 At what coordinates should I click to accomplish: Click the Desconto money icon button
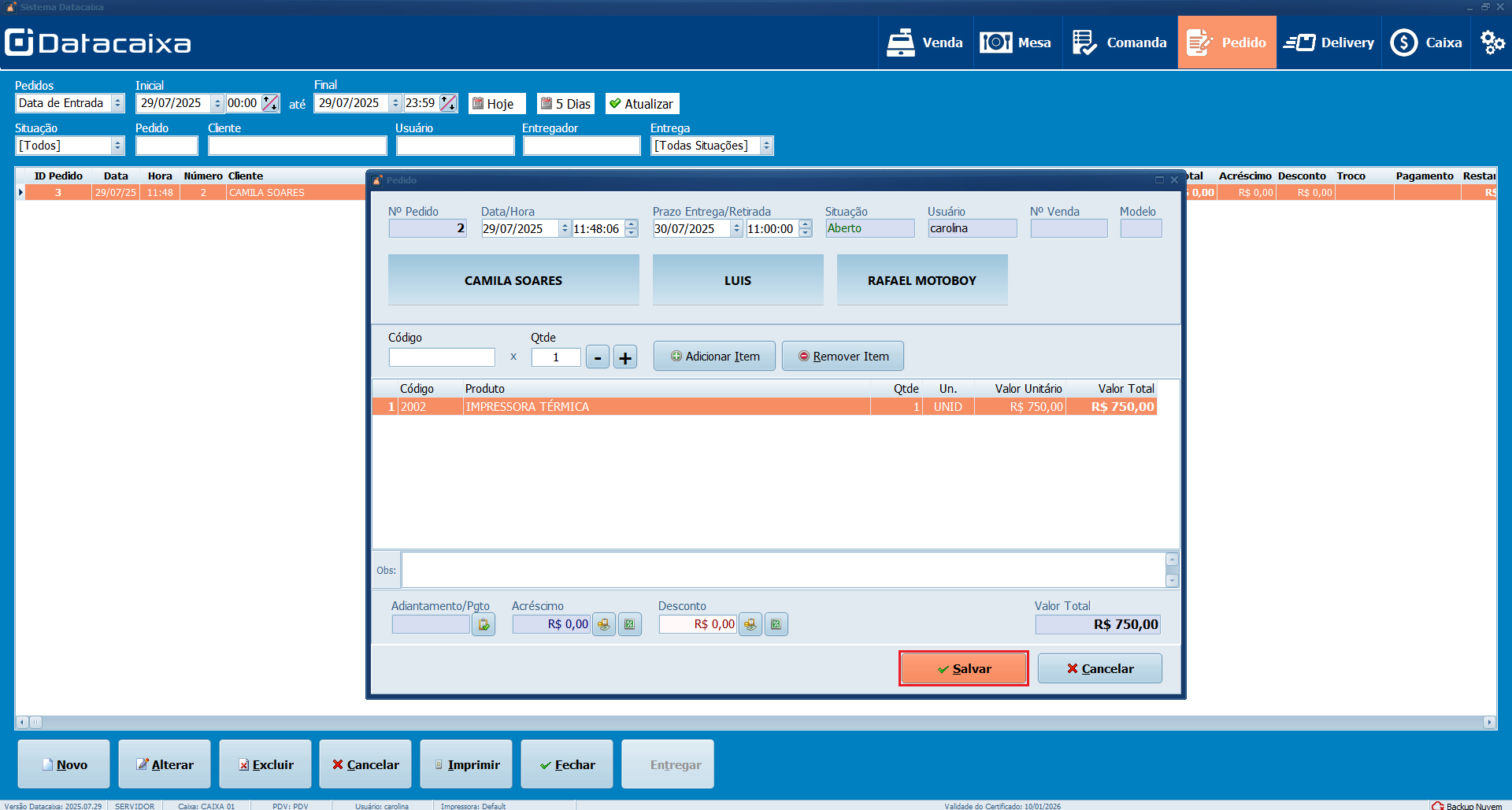click(750, 625)
